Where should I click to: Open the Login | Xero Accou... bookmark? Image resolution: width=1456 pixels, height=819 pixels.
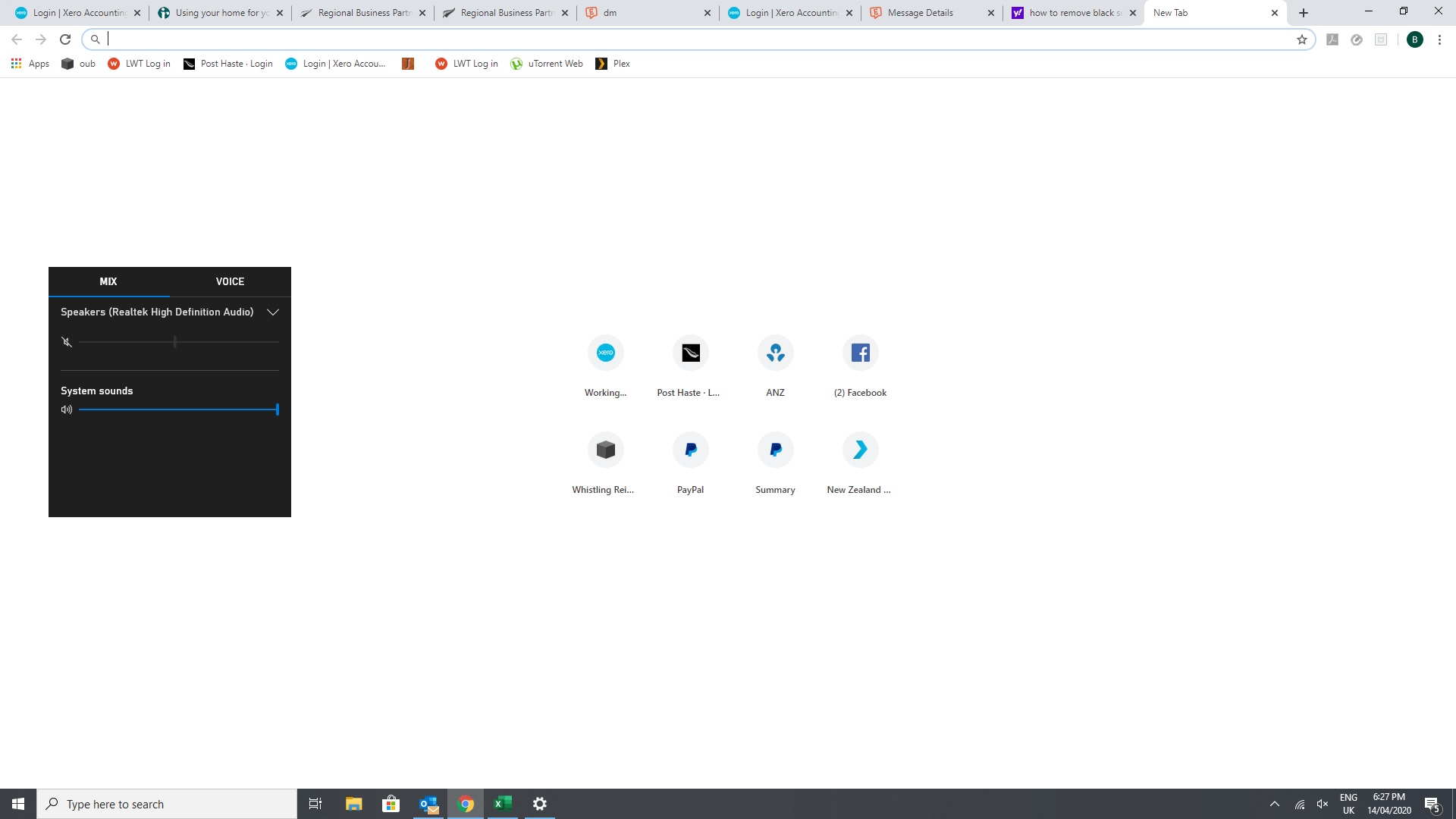(336, 64)
